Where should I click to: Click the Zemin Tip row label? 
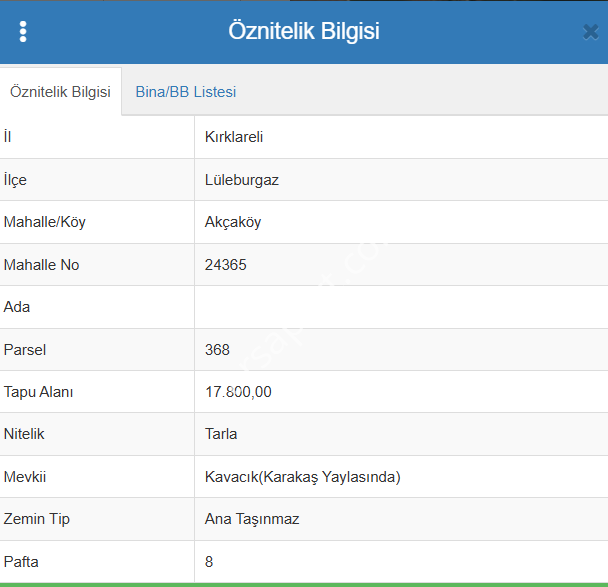[37, 519]
